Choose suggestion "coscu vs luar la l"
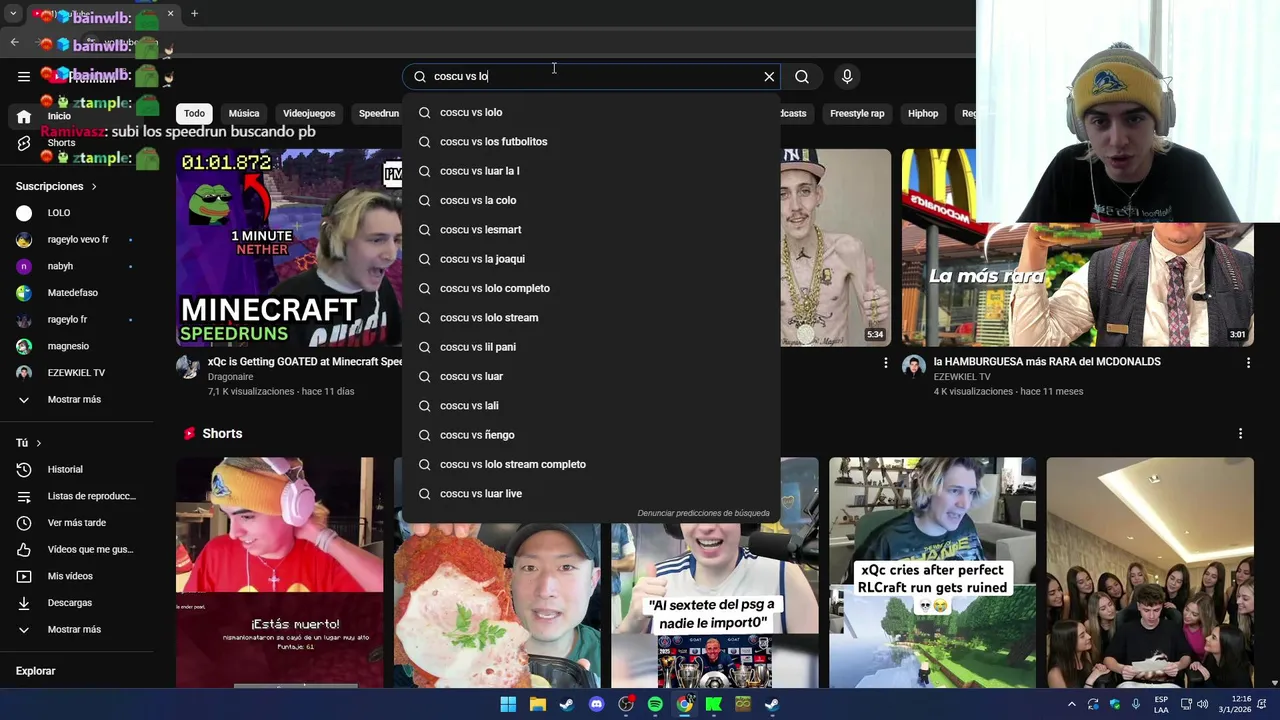1280x720 pixels. tap(591, 171)
